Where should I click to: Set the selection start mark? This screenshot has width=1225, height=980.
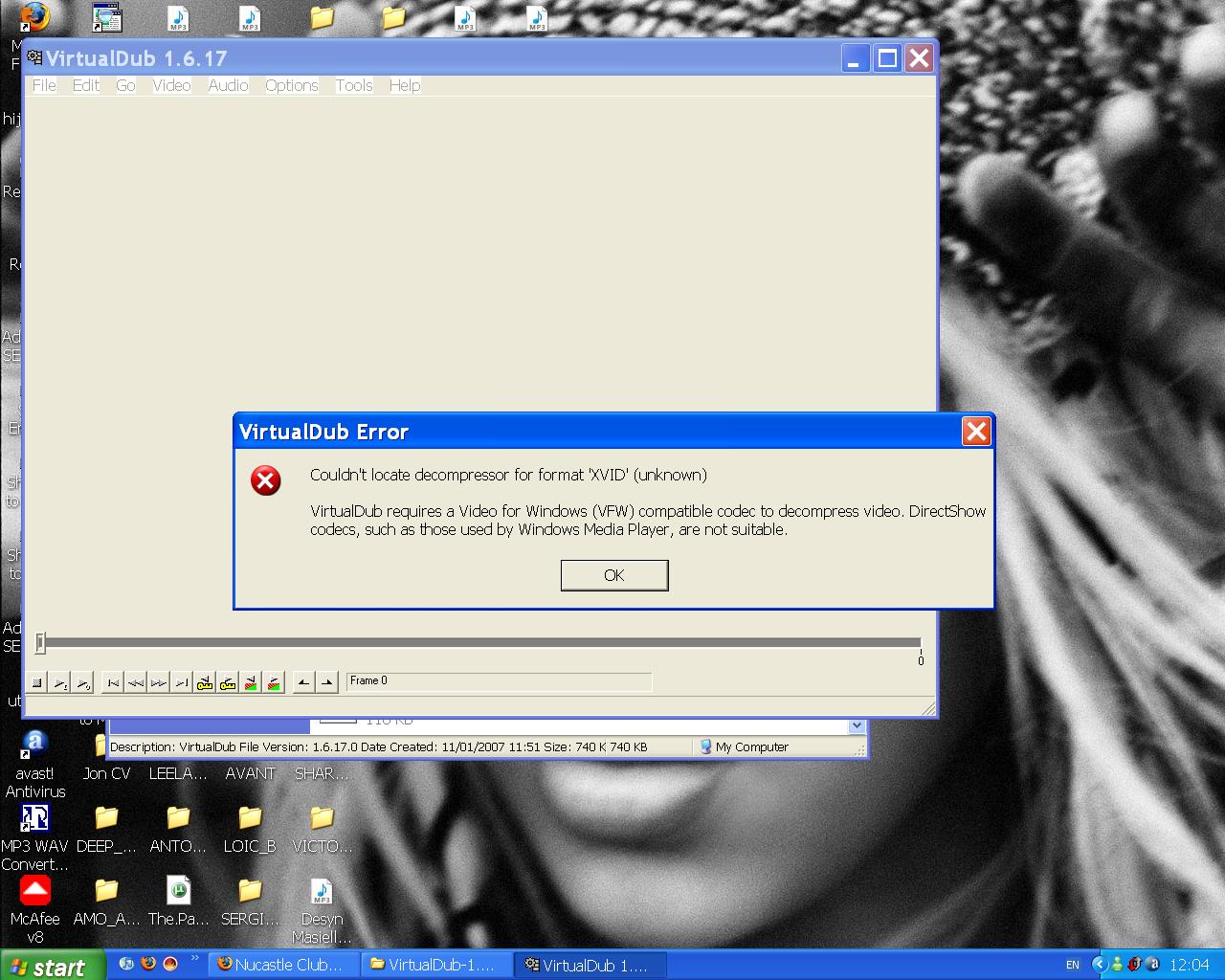coord(303,682)
